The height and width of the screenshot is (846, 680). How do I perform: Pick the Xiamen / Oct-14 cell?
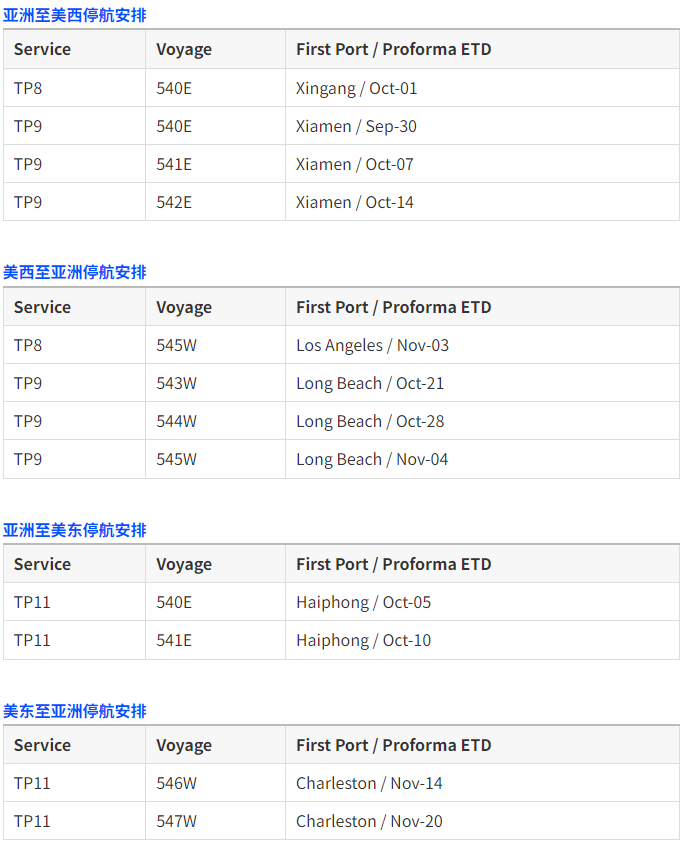(x=355, y=202)
